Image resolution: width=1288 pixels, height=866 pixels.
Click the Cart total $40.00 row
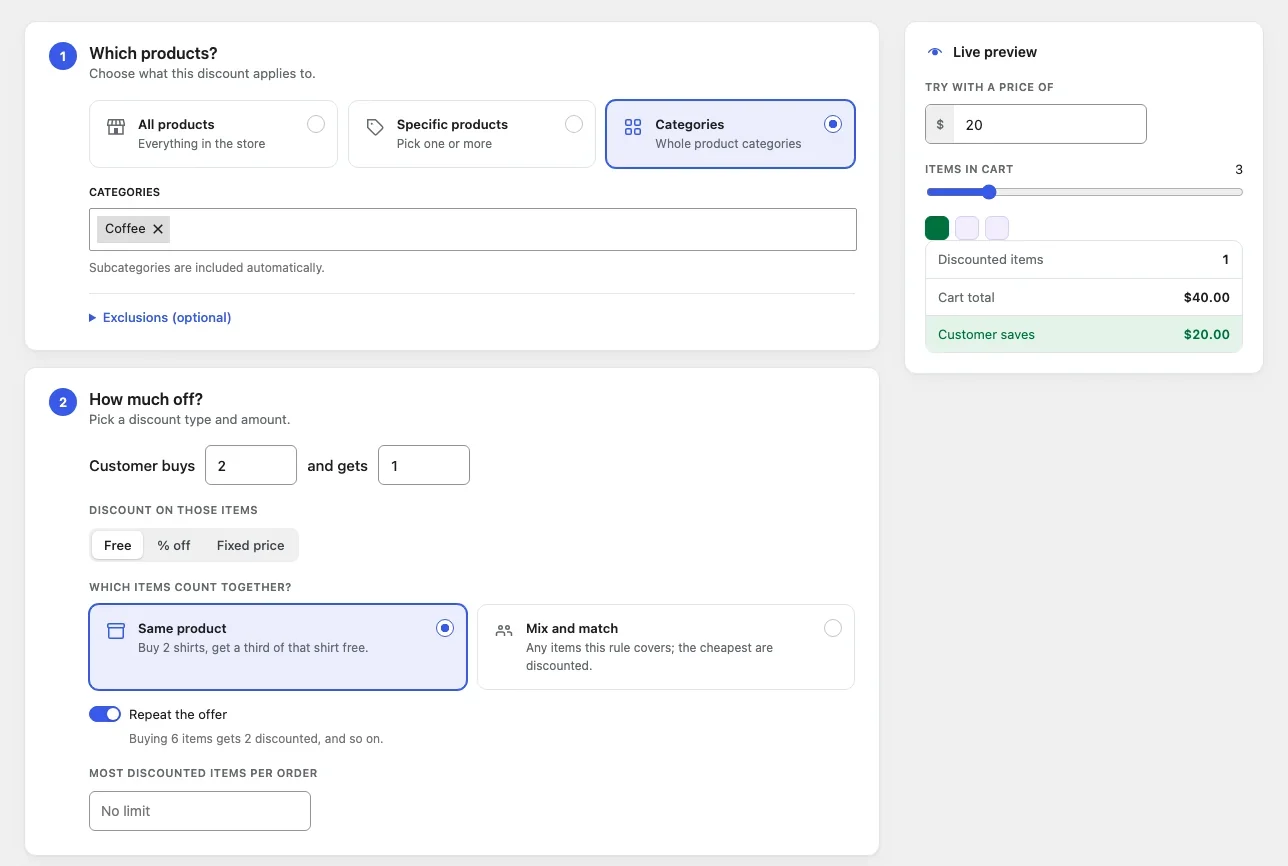(1084, 297)
